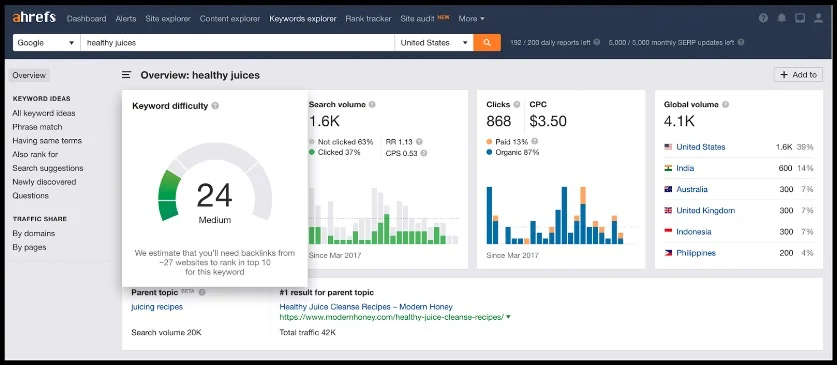The image size is (837, 365).
Task: Open the United States country dropdown
Action: click(433, 43)
